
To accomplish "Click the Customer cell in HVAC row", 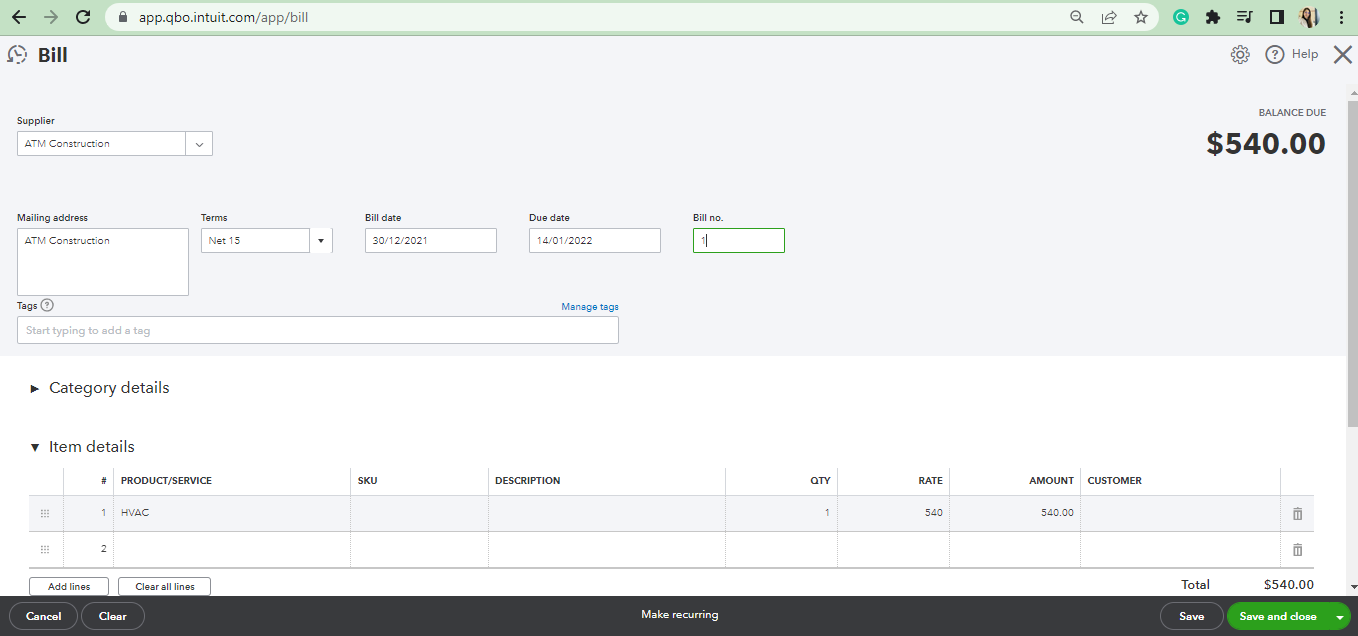I will click(1180, 513).
